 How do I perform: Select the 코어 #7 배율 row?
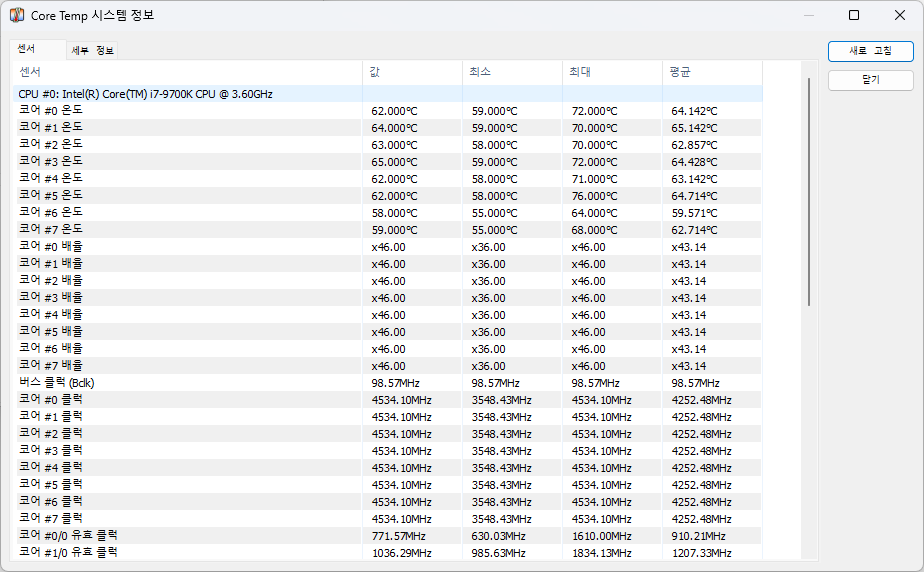[x=387, y=366]
